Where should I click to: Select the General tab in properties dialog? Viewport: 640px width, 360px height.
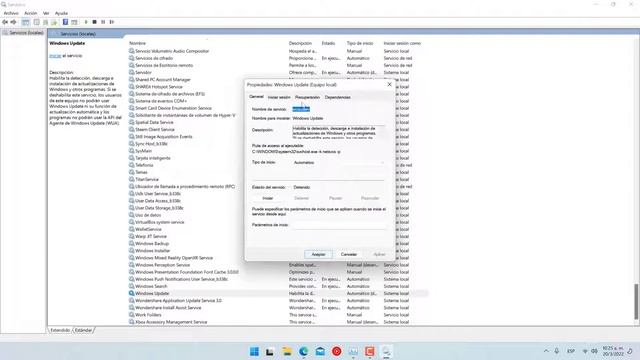coord(256,97)
